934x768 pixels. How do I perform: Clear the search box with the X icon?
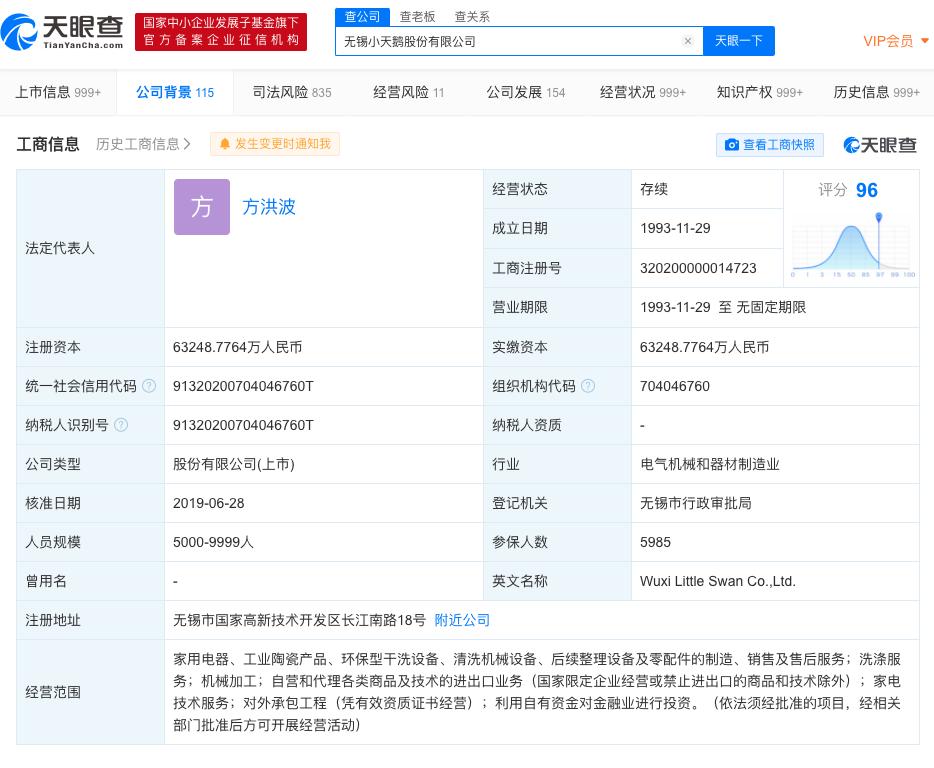click(687, 41)
